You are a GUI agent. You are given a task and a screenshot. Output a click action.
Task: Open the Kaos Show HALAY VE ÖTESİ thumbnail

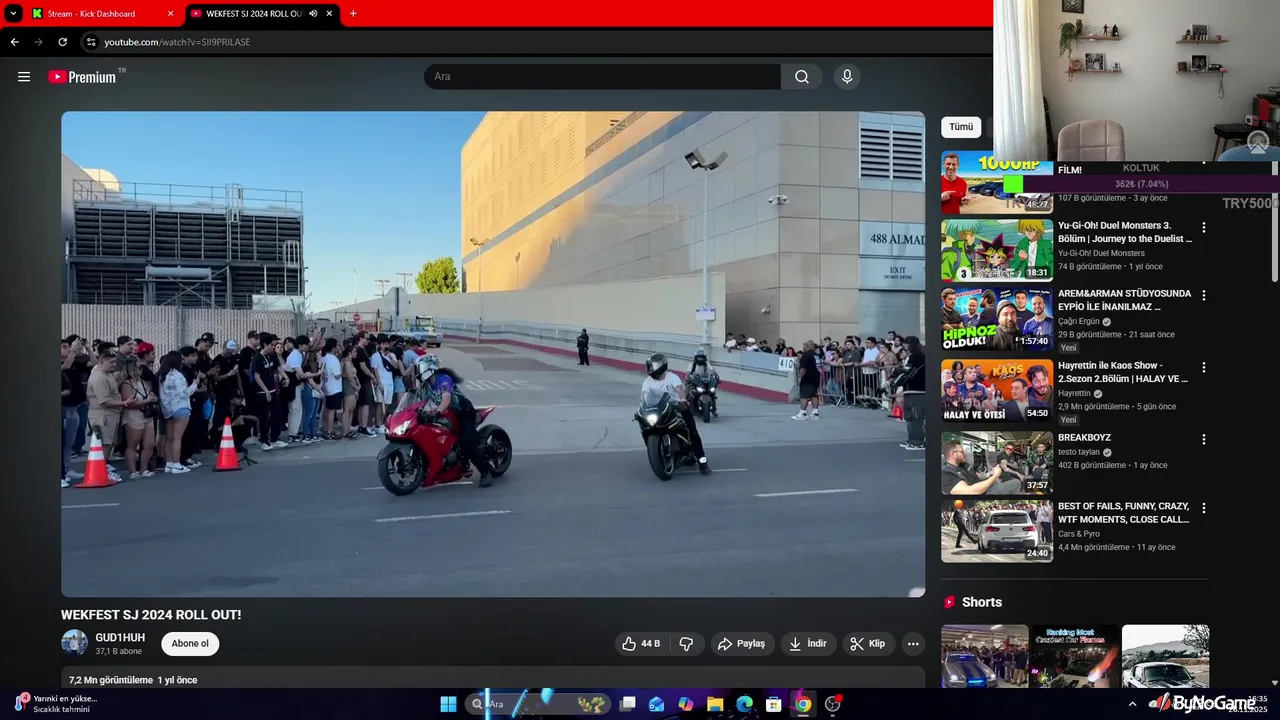997,390
